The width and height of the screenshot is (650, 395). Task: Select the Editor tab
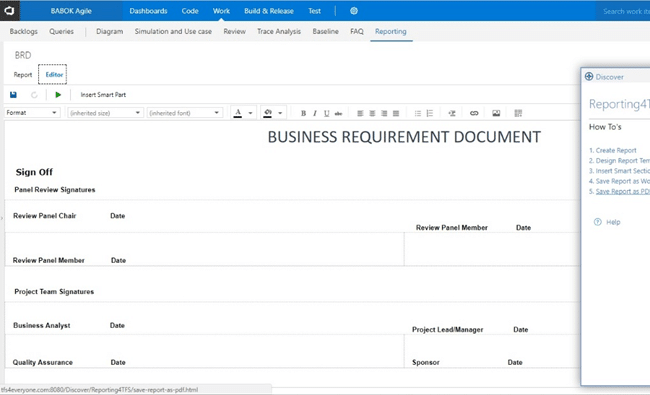53,75
